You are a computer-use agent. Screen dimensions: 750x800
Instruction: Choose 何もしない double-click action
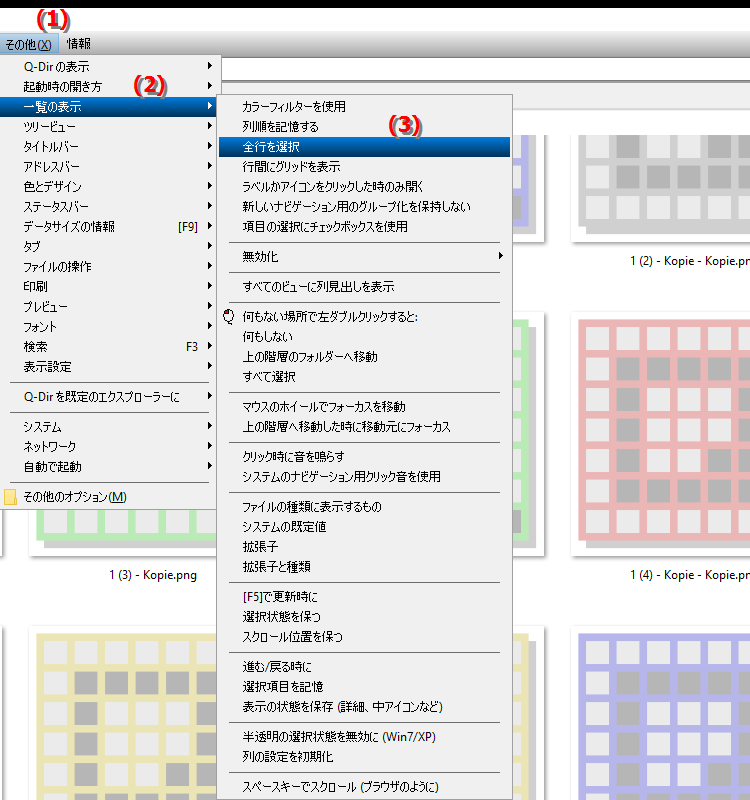(364, 337)
